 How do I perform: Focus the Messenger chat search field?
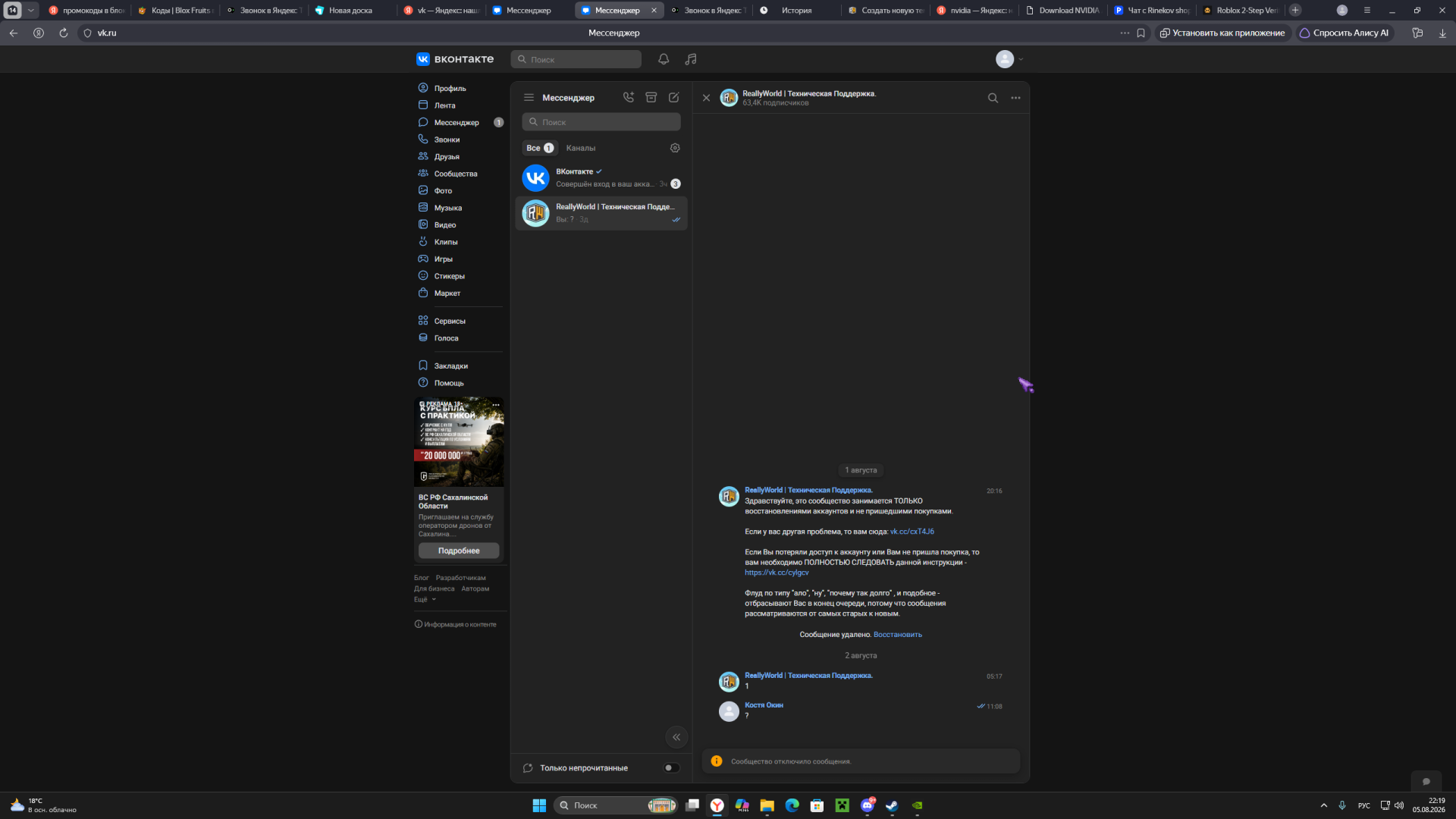[601, 122]
